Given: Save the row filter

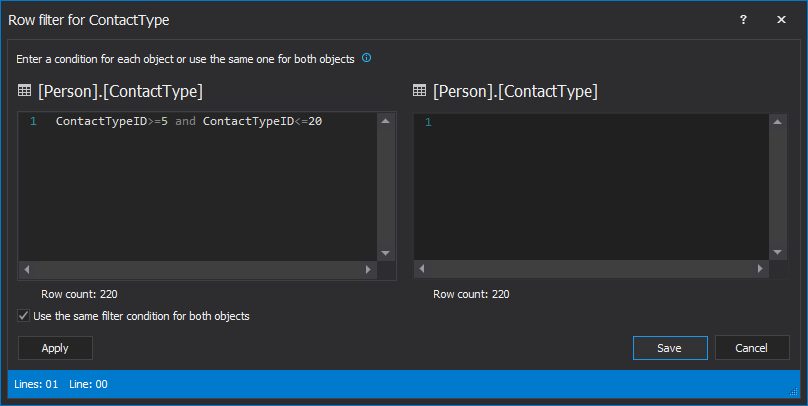Looking at the screenshot, I should tap(670, 348).
